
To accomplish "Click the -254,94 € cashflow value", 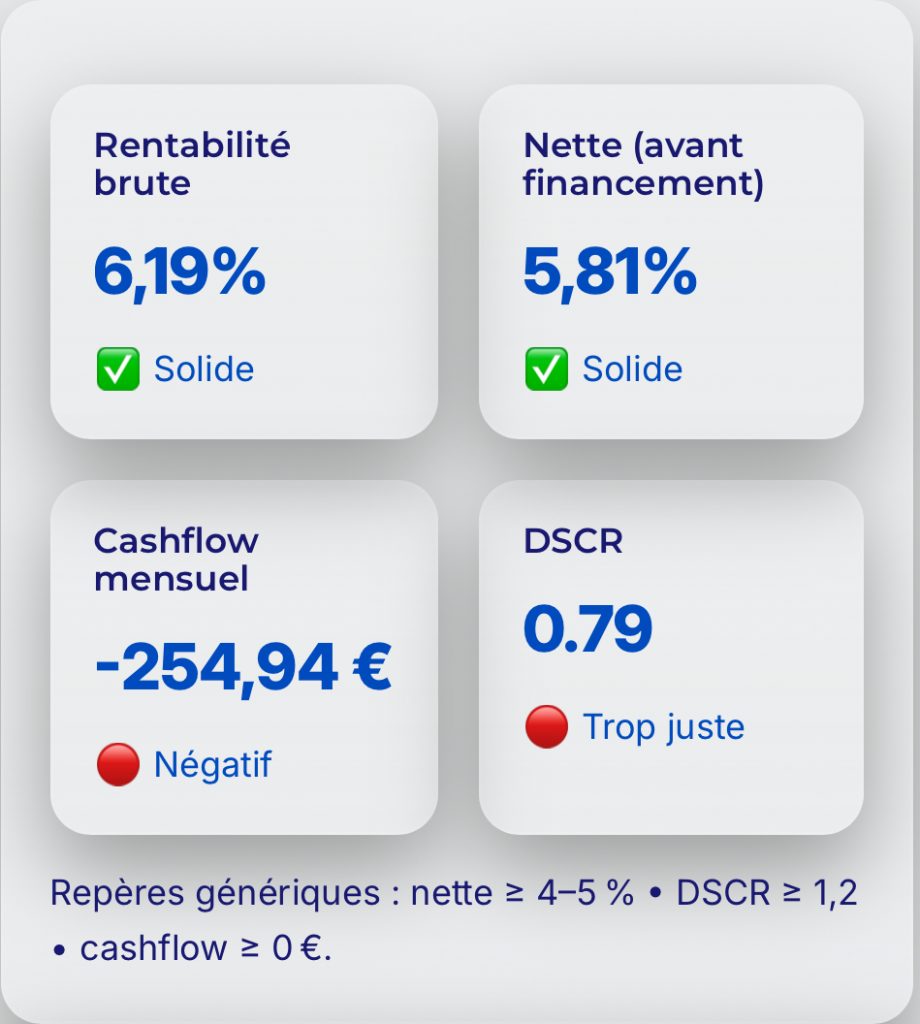I will [242, 669].
